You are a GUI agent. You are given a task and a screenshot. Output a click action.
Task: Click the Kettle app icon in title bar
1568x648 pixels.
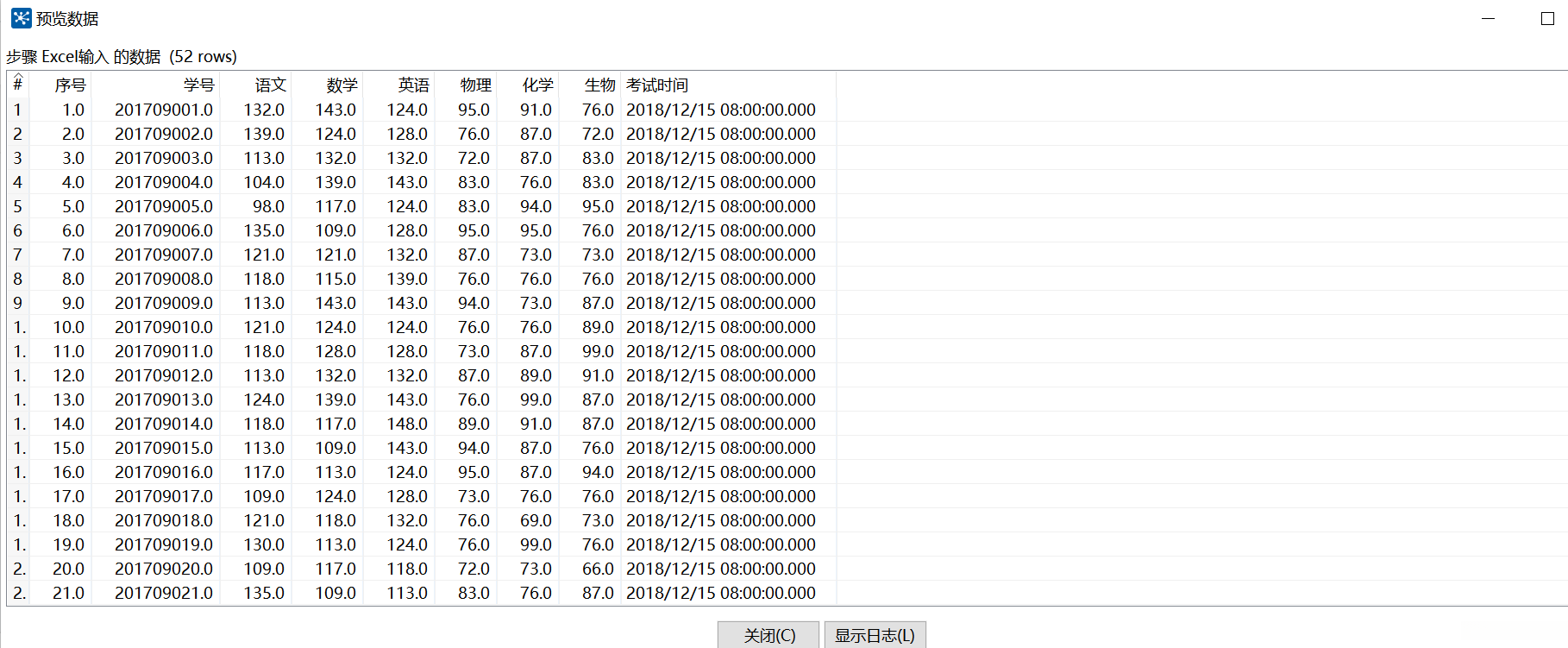(21, 18)
